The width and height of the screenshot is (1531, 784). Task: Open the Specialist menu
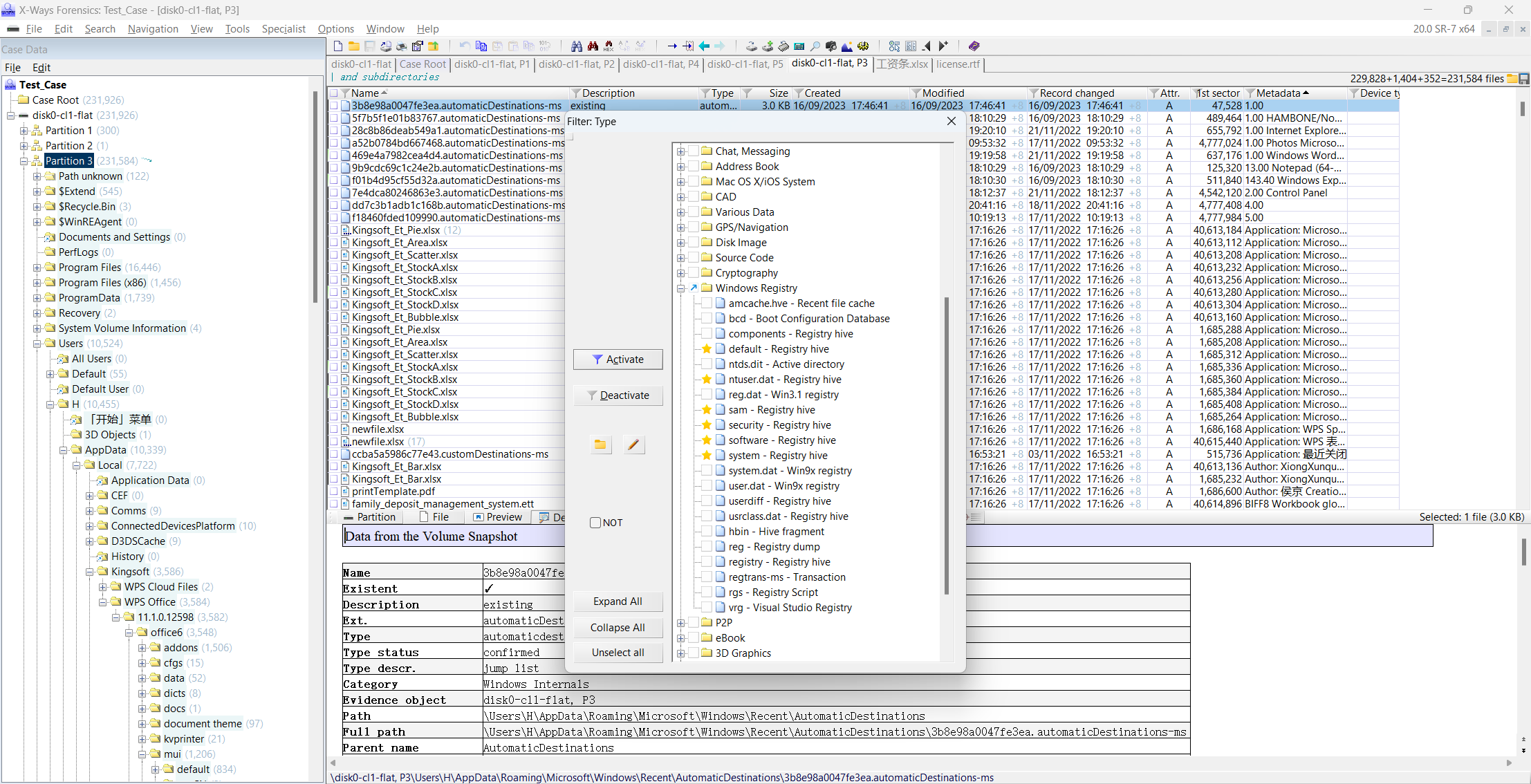[x=284, y=29]
